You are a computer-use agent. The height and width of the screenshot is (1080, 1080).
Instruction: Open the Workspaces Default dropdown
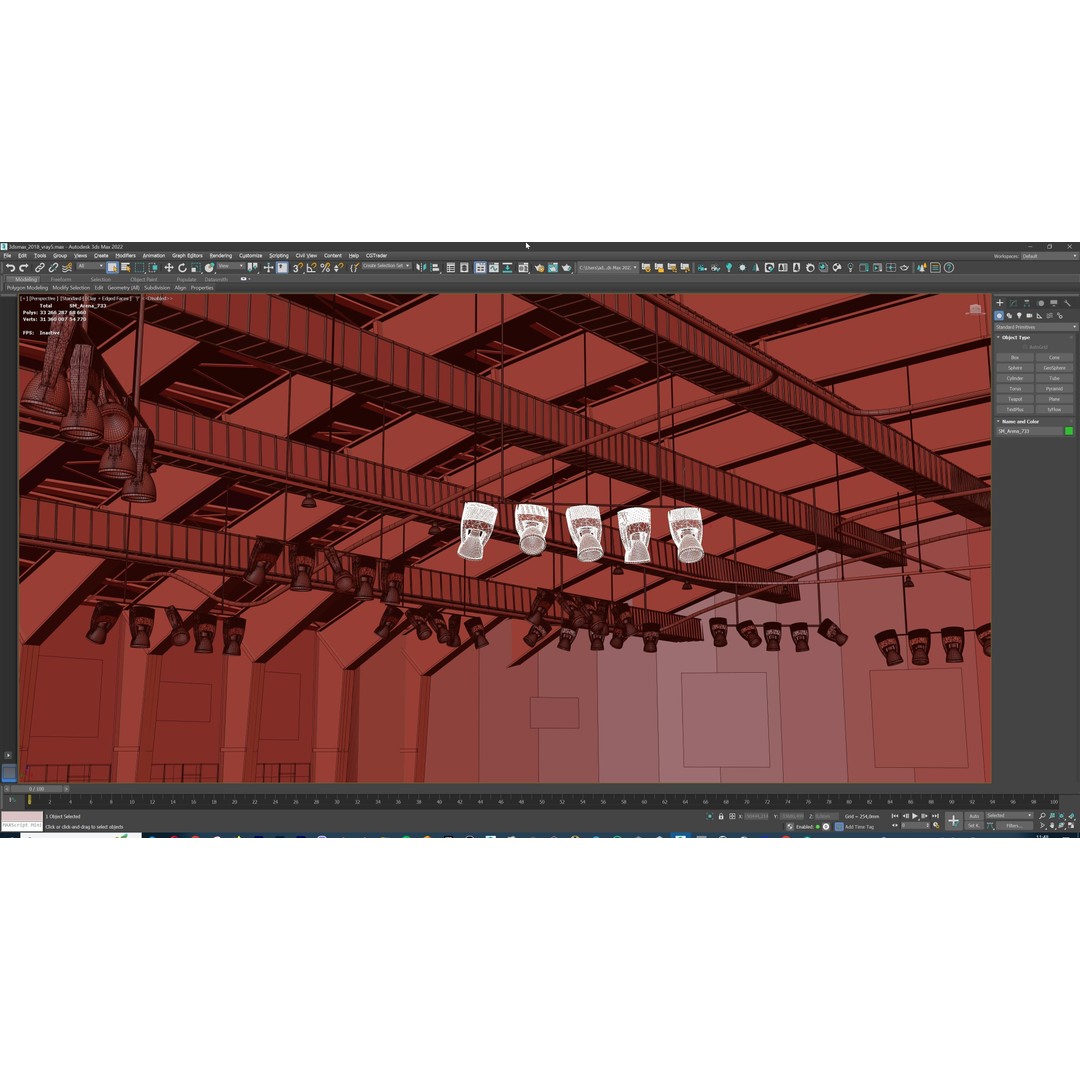click(x=1049, y=256)
